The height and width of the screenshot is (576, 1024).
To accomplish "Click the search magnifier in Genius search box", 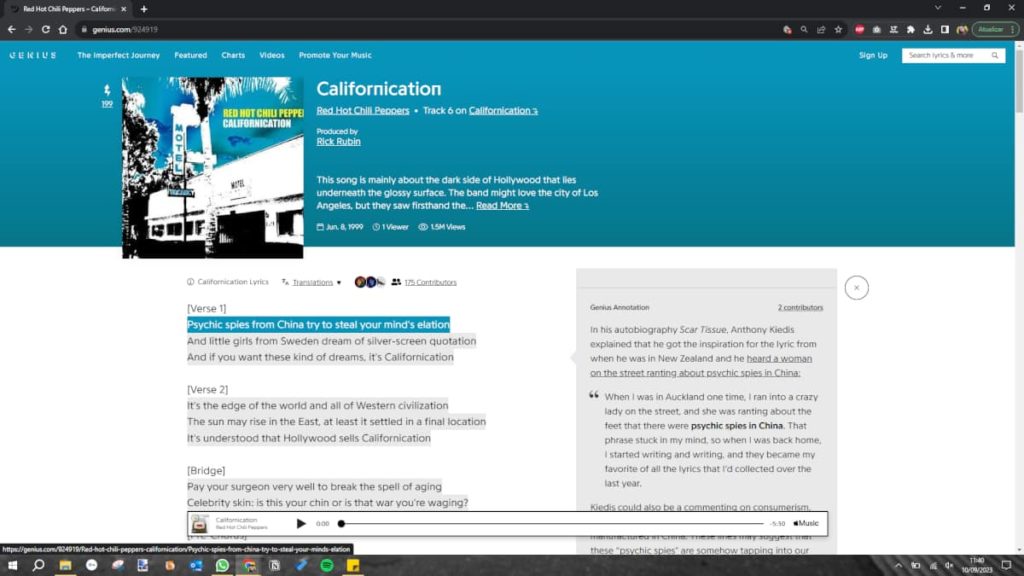I will pyautogui.click(x=995, y=56).
